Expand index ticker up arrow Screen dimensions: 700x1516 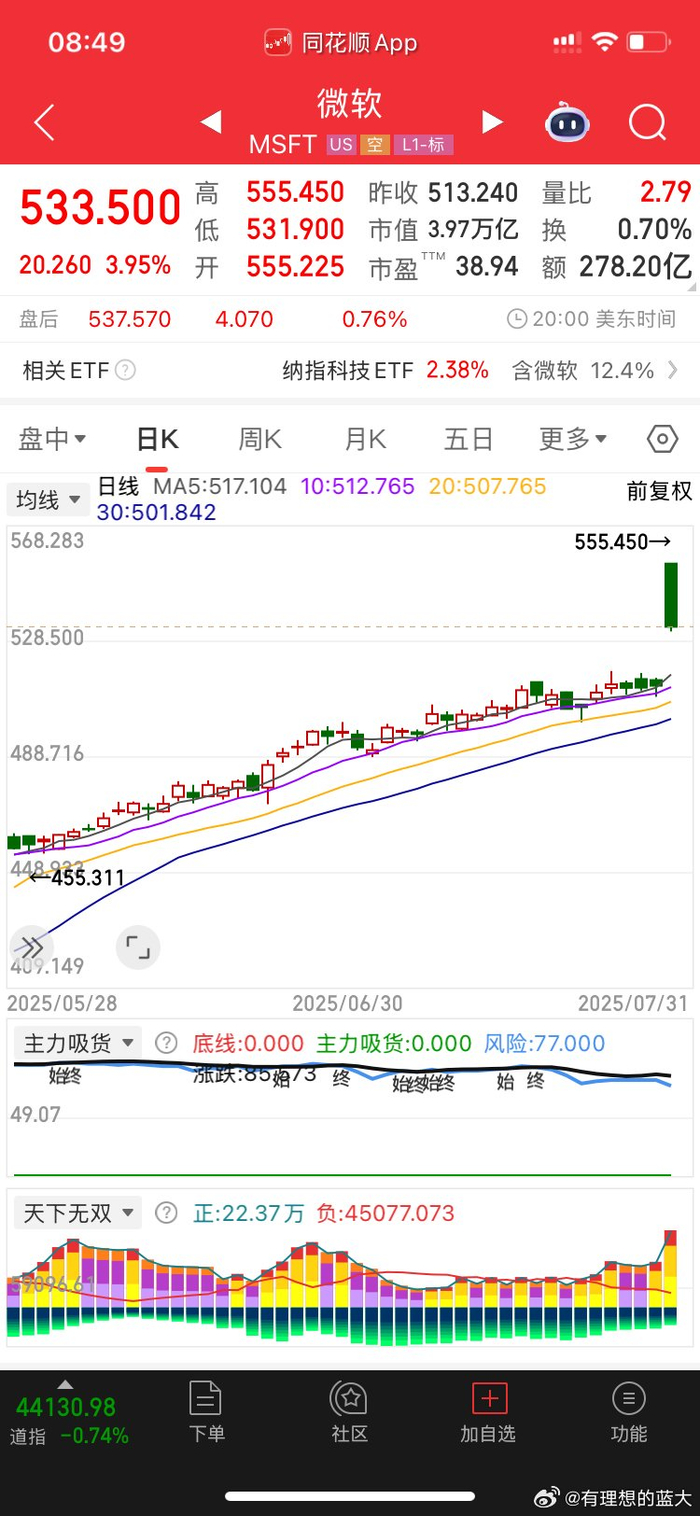[66, 1385]
